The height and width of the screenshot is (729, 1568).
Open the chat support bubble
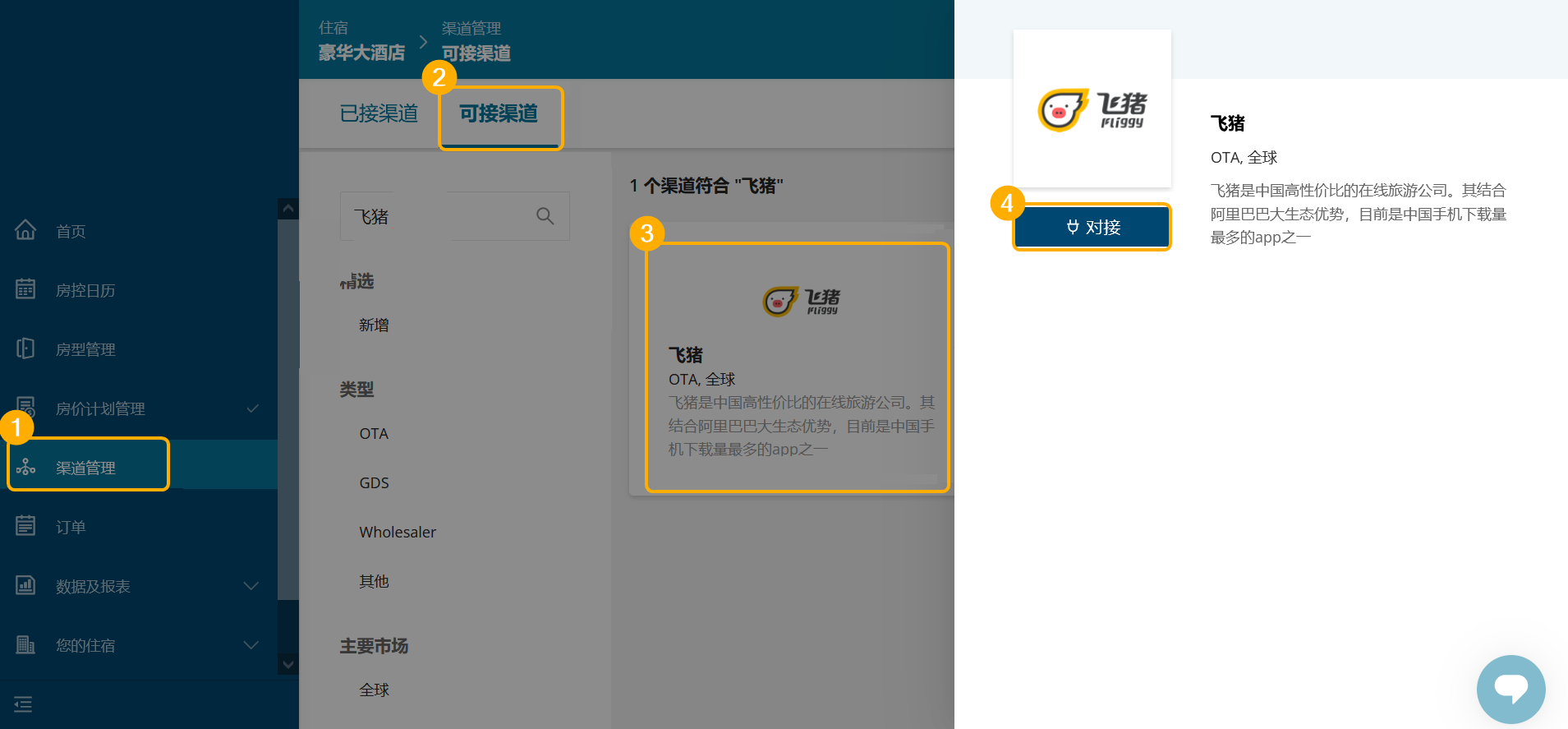[1511, 690]
